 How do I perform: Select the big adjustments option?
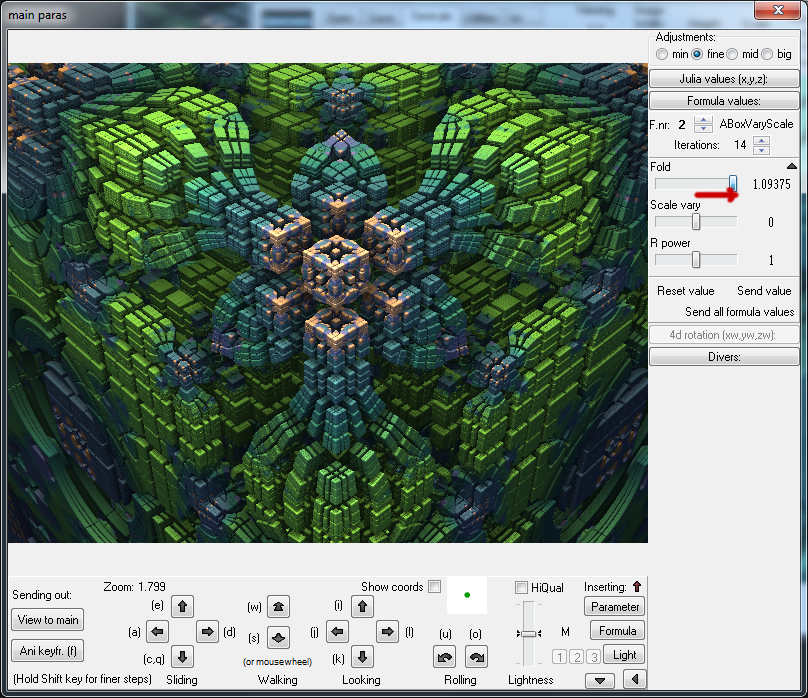pyautogui.click(x=767, y=54)
